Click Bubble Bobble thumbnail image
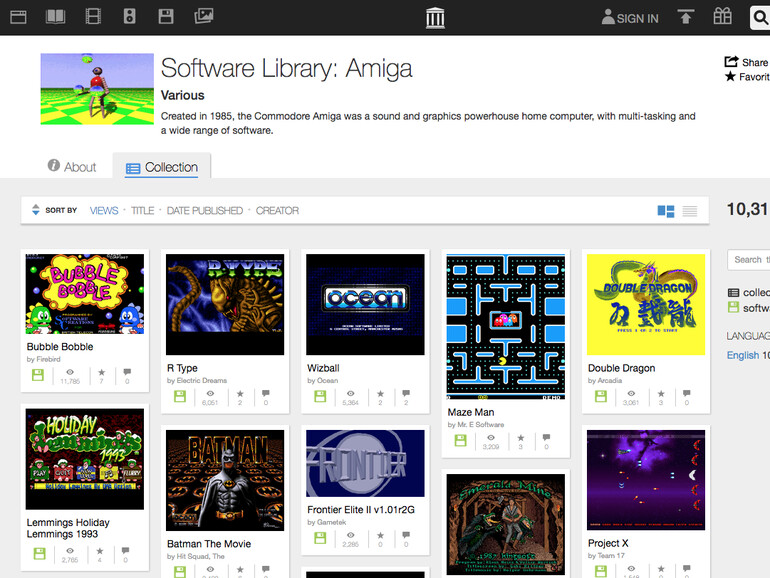770x578 pixels. tap(85, 294)
